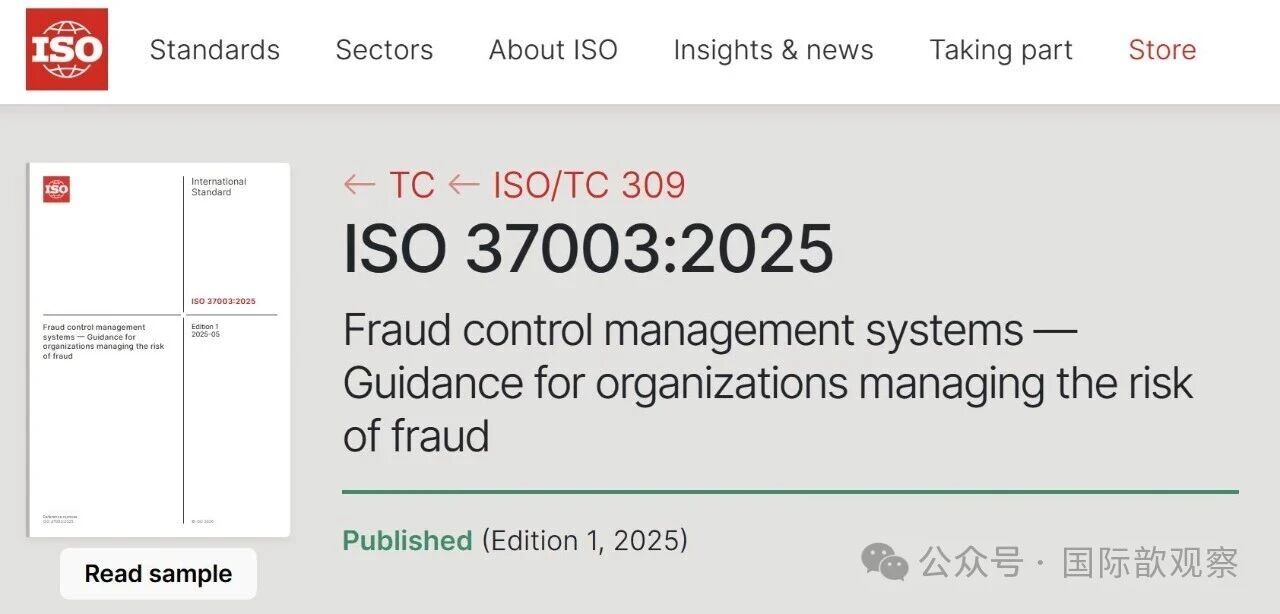Select the About ISO menu item
This screenshot has height=614, width=1280.
pos(553,50)
